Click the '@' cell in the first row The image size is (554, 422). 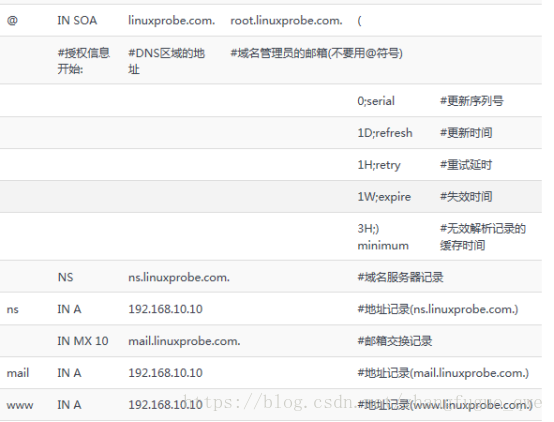12,20
